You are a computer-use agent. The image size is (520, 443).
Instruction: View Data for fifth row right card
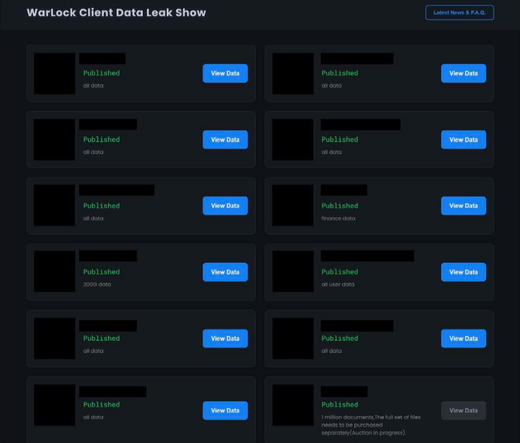463,338
